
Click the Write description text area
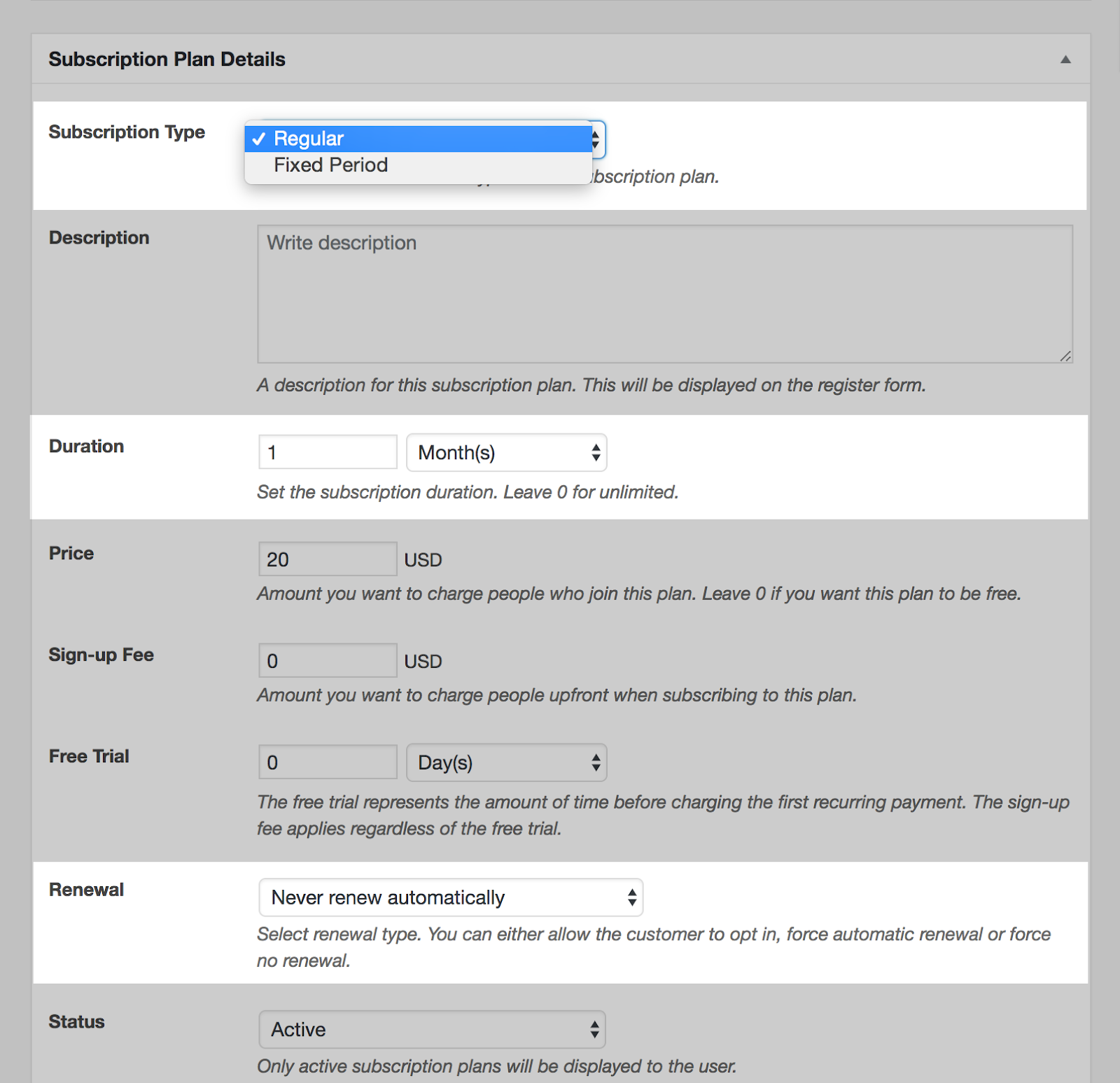(664, 293)
